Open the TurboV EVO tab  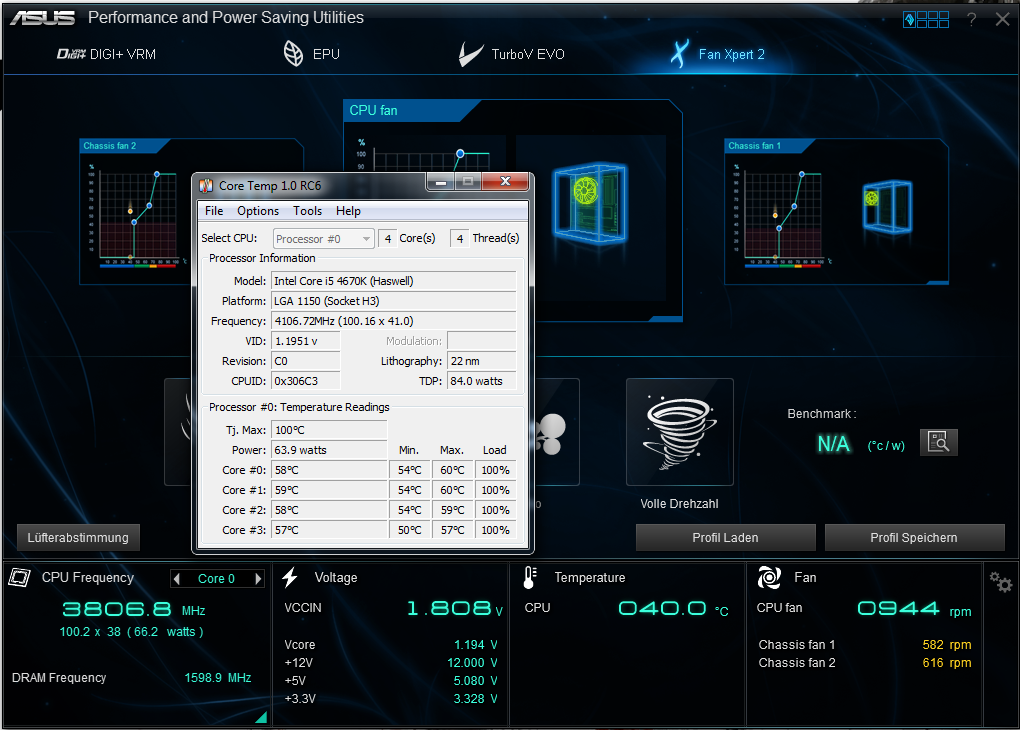512,54
